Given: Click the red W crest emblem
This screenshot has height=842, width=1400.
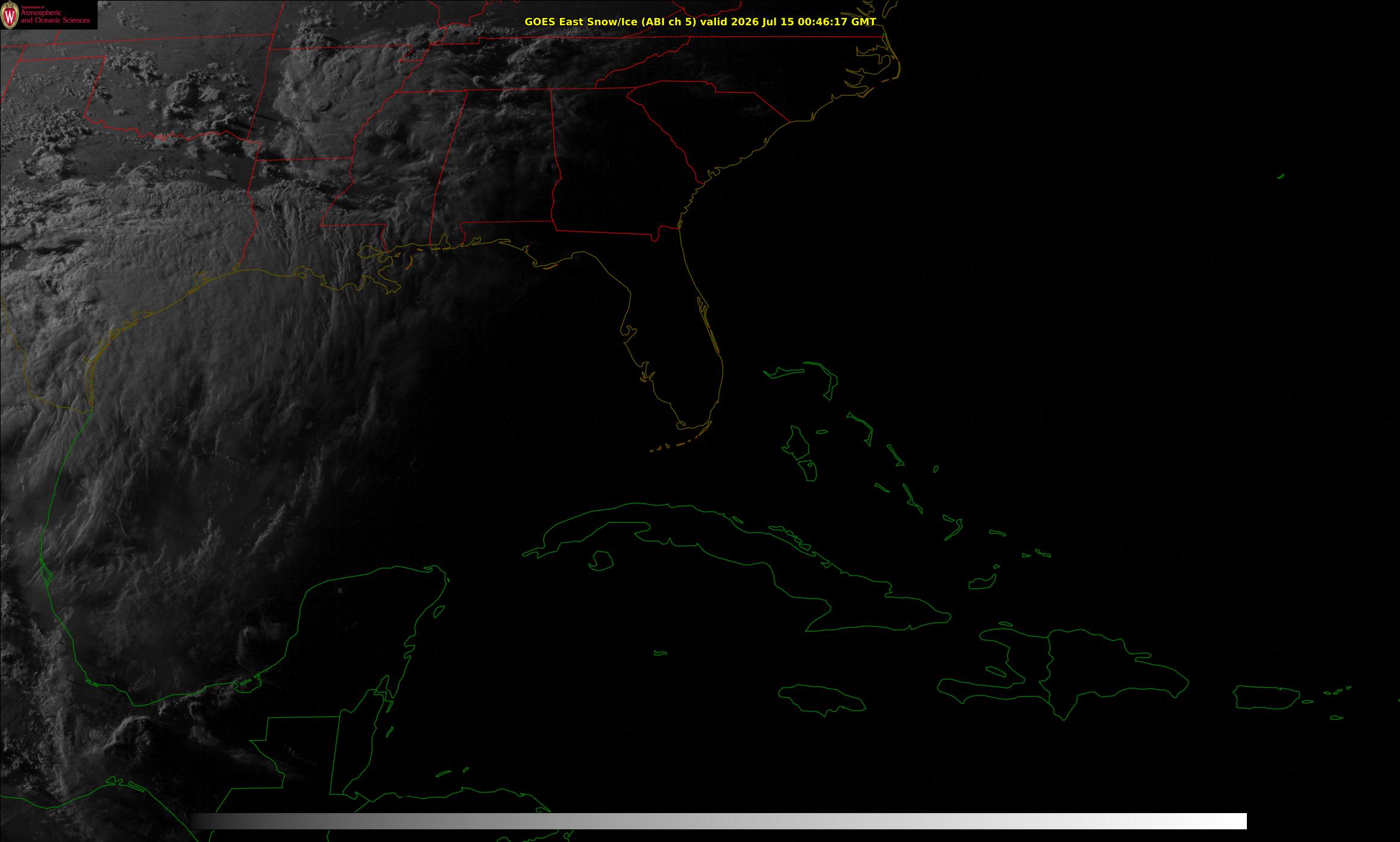Looking at the screenshot, I should coord(10,15).
